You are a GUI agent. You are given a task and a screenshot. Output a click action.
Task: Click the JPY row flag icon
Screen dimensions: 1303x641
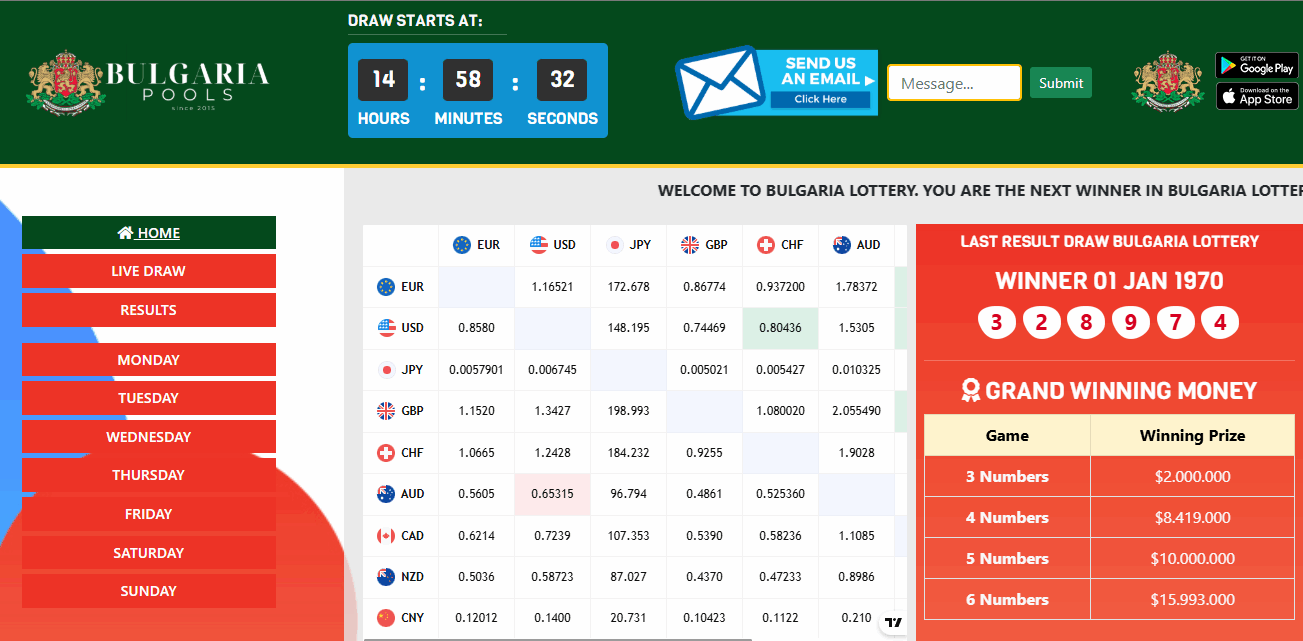[x=386, y=370]
